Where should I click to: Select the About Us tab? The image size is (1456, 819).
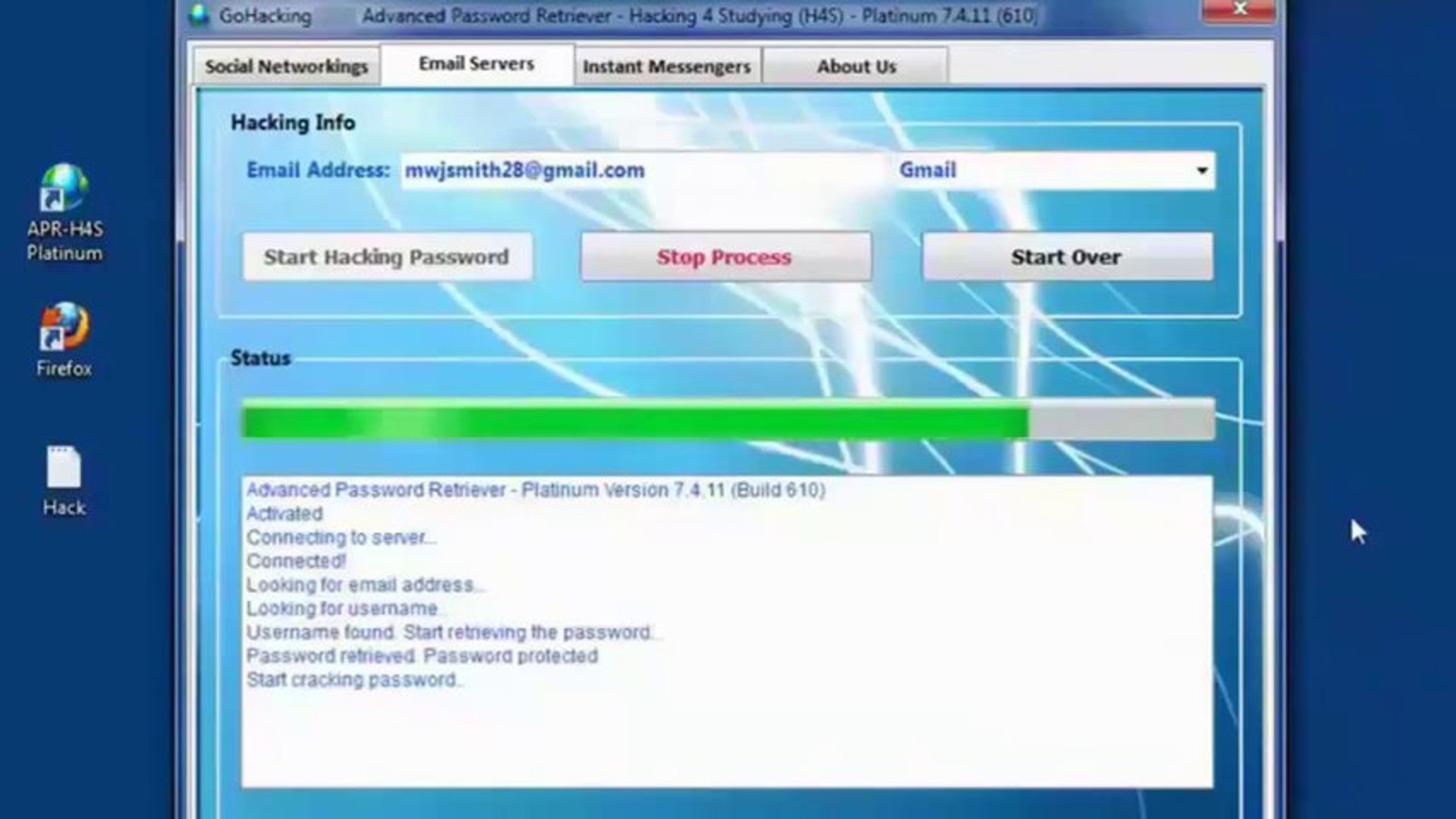(x=856, y=66)
